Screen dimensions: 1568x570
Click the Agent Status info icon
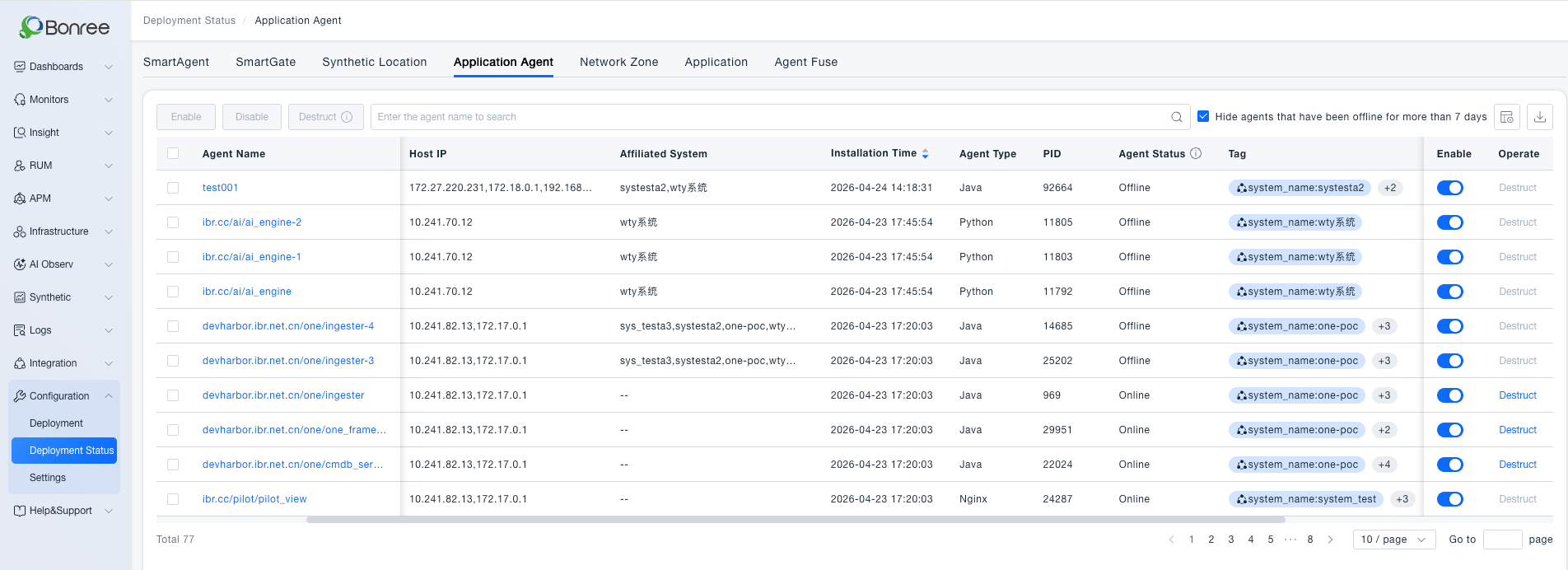click(1196, 153)
